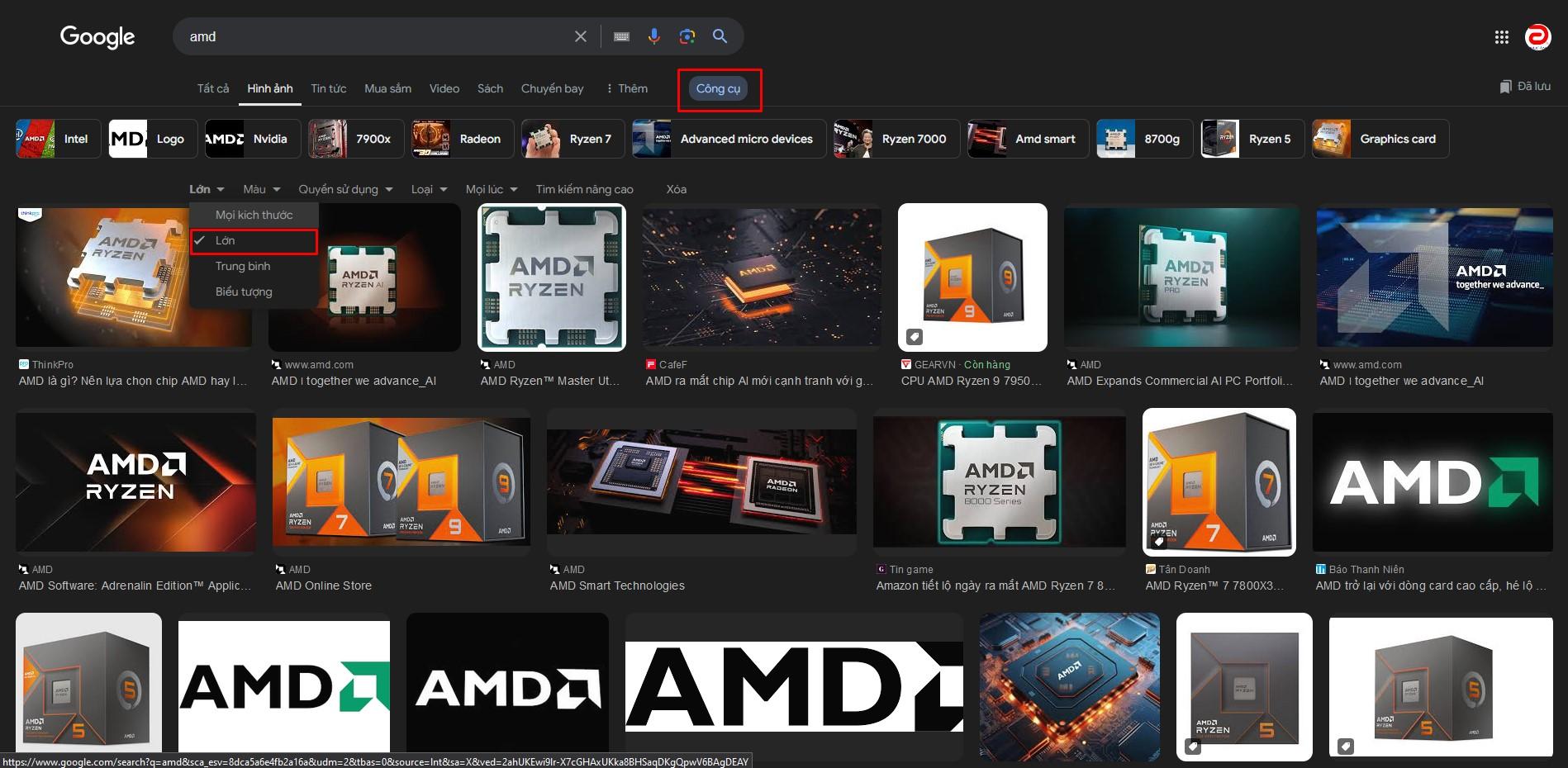Clear the search box with the X icon
This screenshot has height=768, width=1568.
click(581, 36)
